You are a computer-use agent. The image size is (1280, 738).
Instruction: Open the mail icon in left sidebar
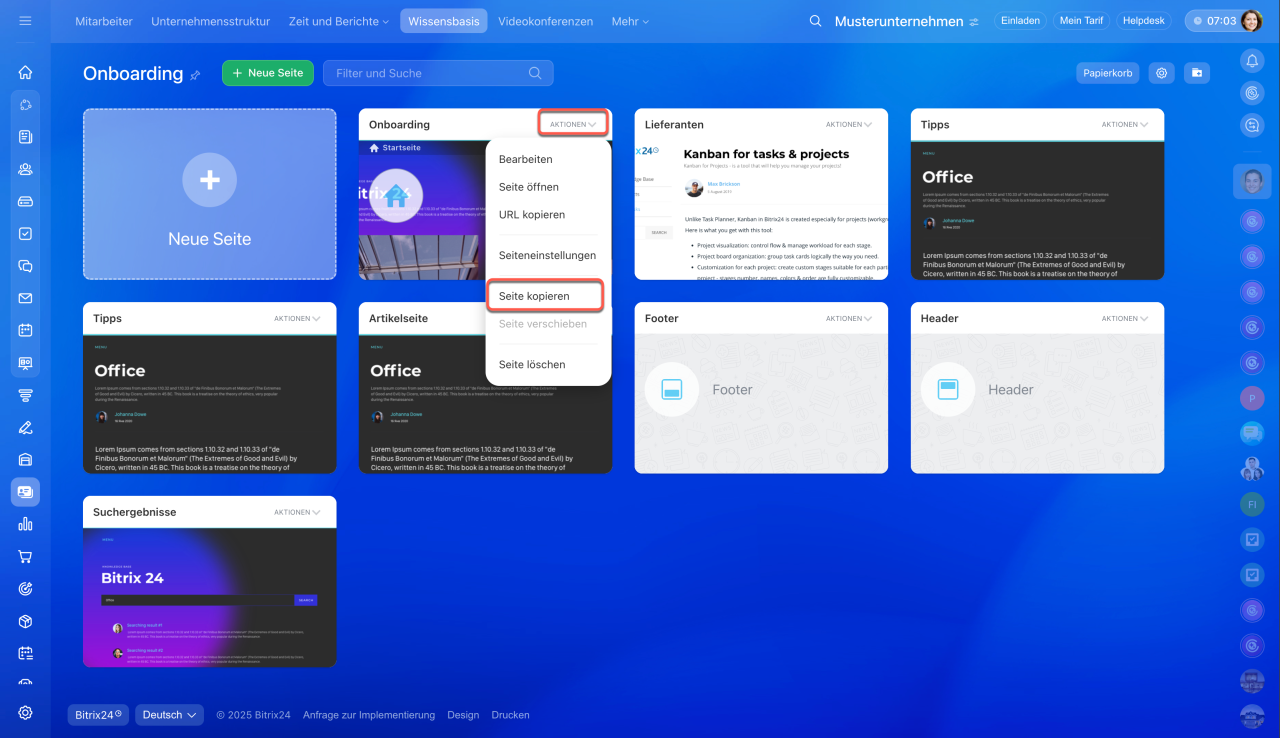coord(25,298)
